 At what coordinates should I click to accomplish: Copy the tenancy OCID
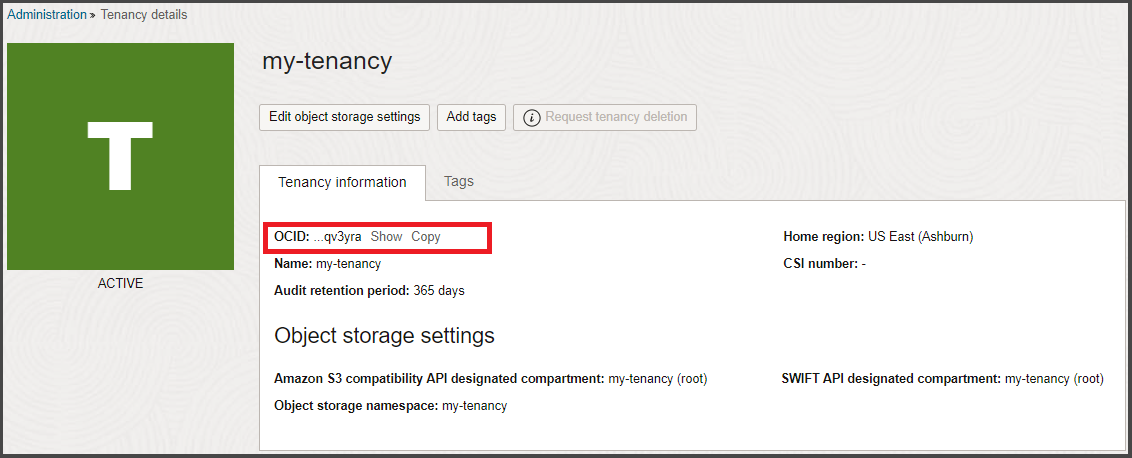426,237
